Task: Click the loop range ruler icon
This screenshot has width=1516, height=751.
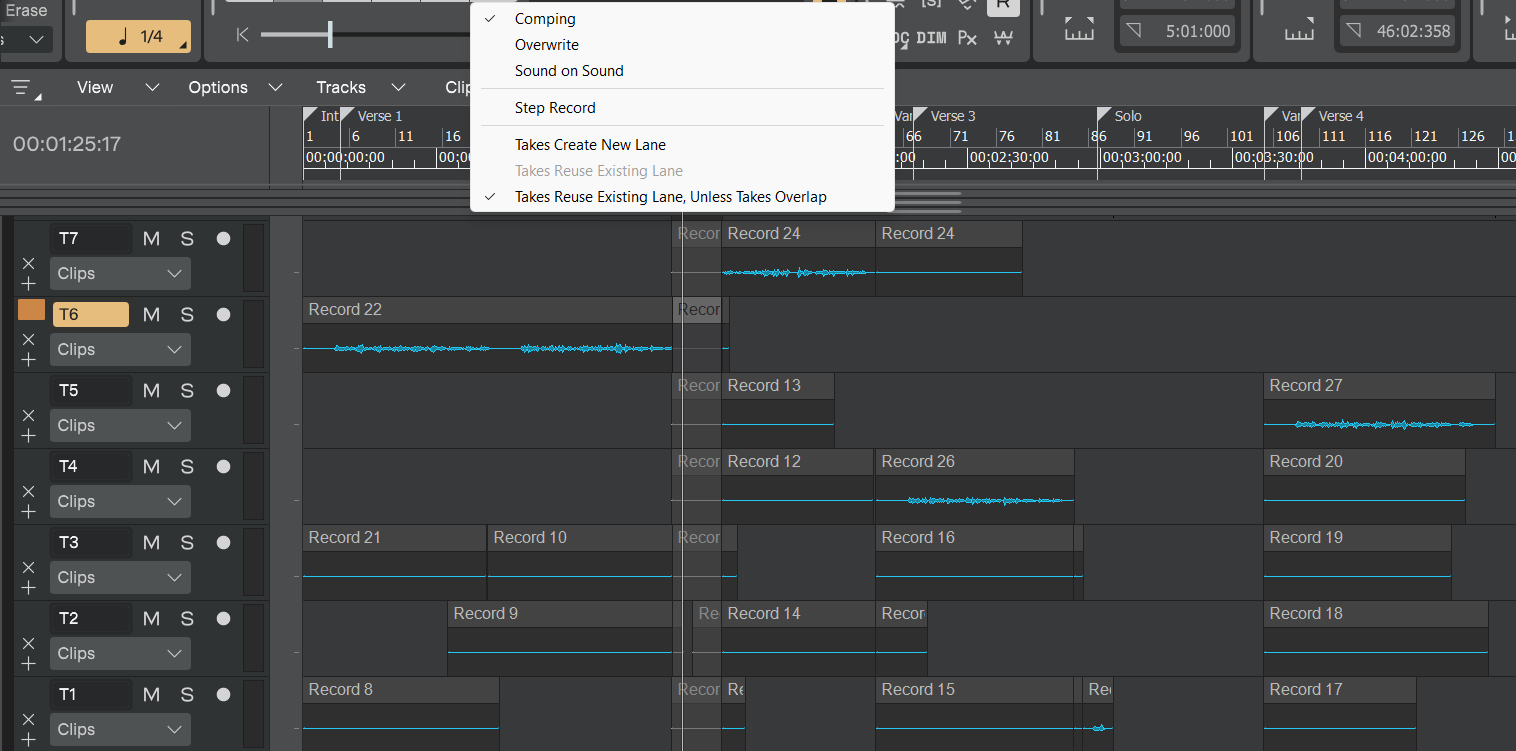Action: [x=1079, y=30]
